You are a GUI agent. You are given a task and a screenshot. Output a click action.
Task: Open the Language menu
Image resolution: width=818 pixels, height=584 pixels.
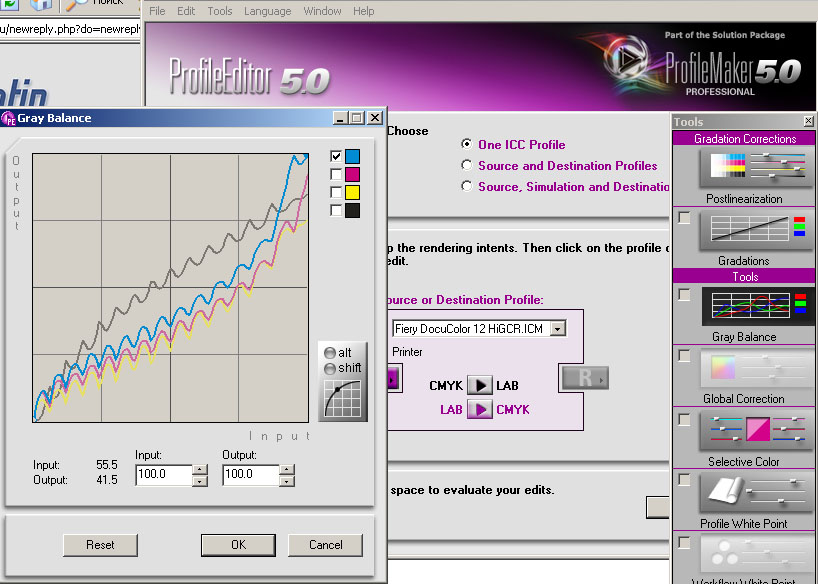click(268, 11)
